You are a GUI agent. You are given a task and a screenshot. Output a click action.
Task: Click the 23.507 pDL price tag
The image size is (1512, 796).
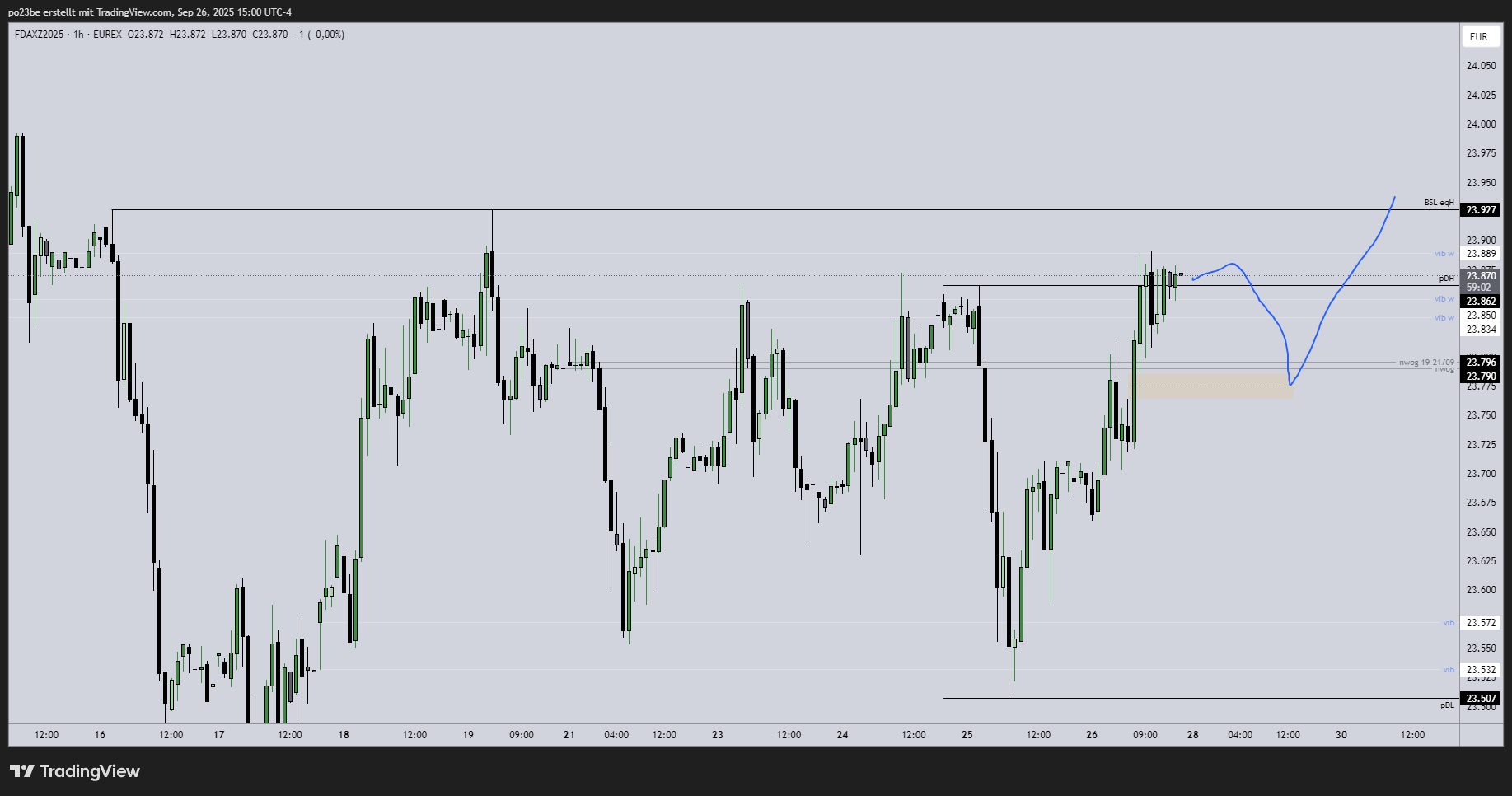pos(1481,699)
